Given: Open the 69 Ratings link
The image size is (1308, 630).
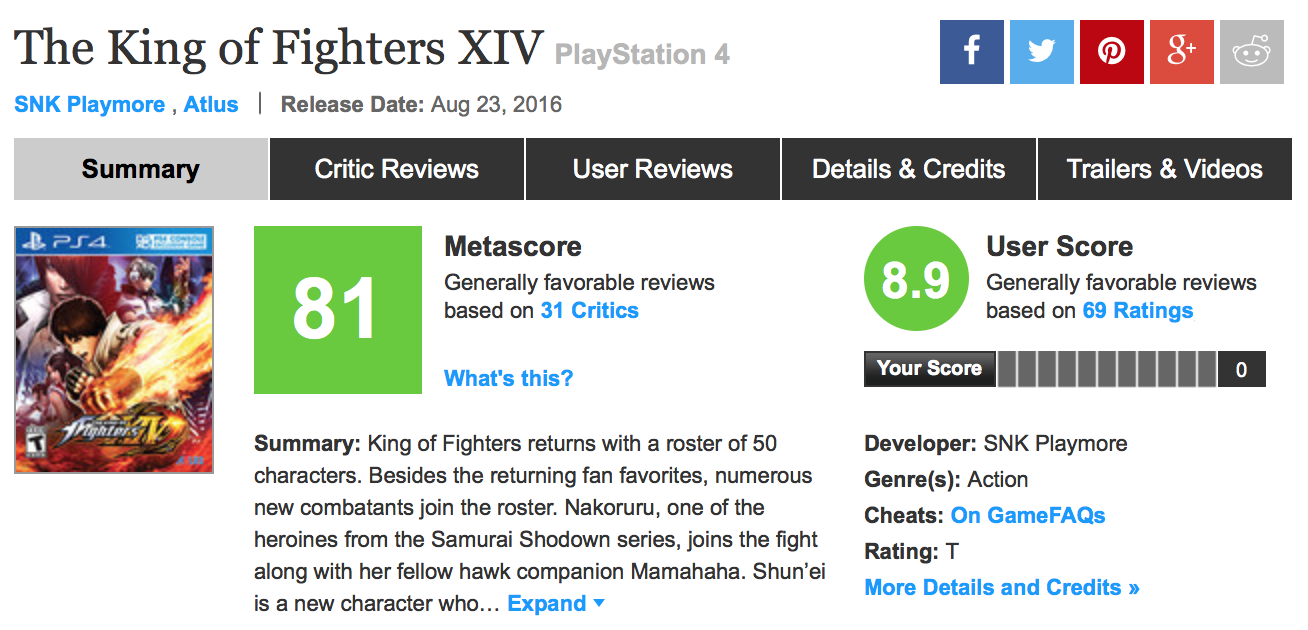Looking at the screenshot, I should pyautogui.click(x=1137, y=310).
